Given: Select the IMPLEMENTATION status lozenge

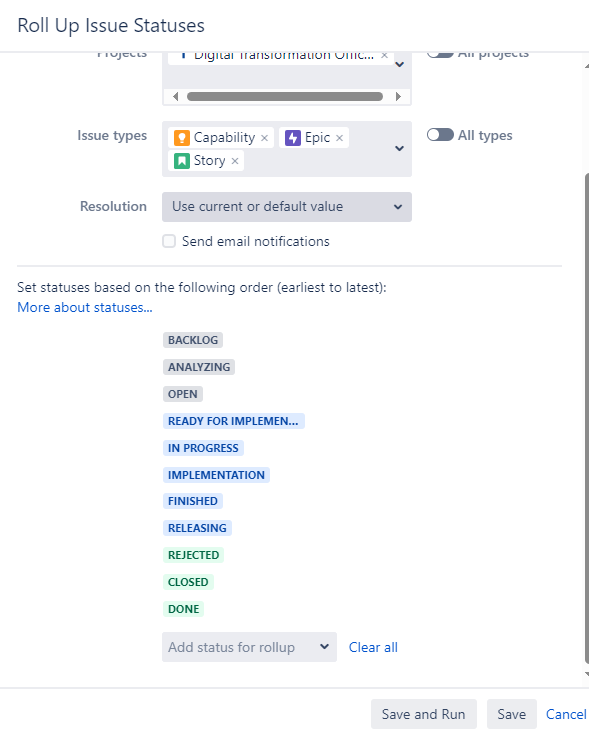Looking at the screenshot, I should (216, 475).
